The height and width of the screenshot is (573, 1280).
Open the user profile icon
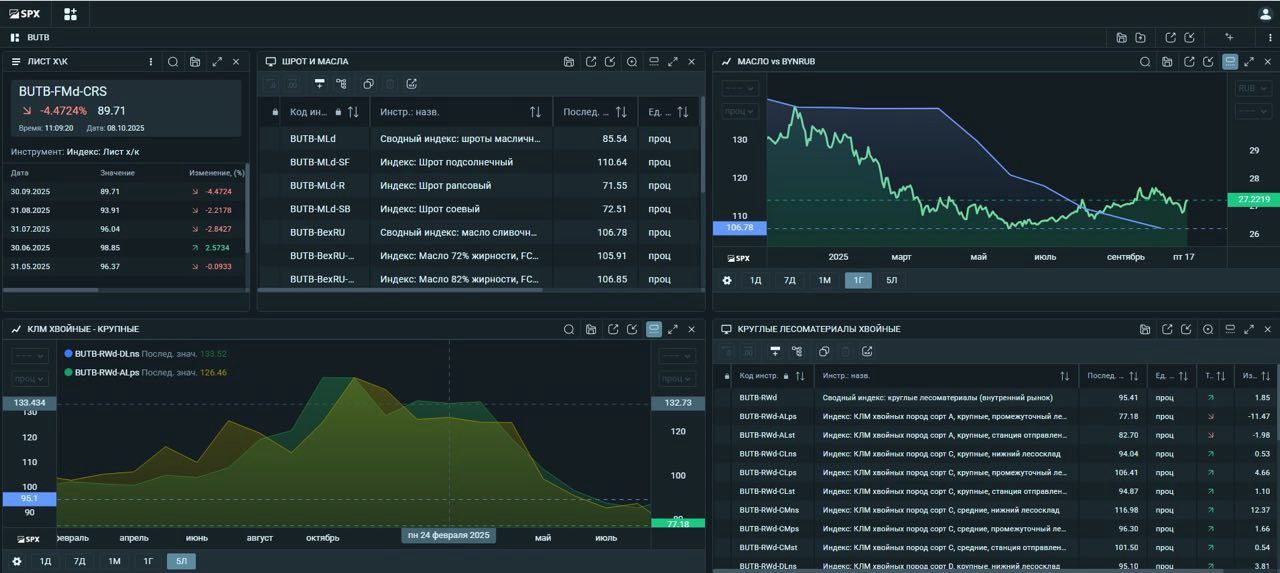pos(1265,14)
